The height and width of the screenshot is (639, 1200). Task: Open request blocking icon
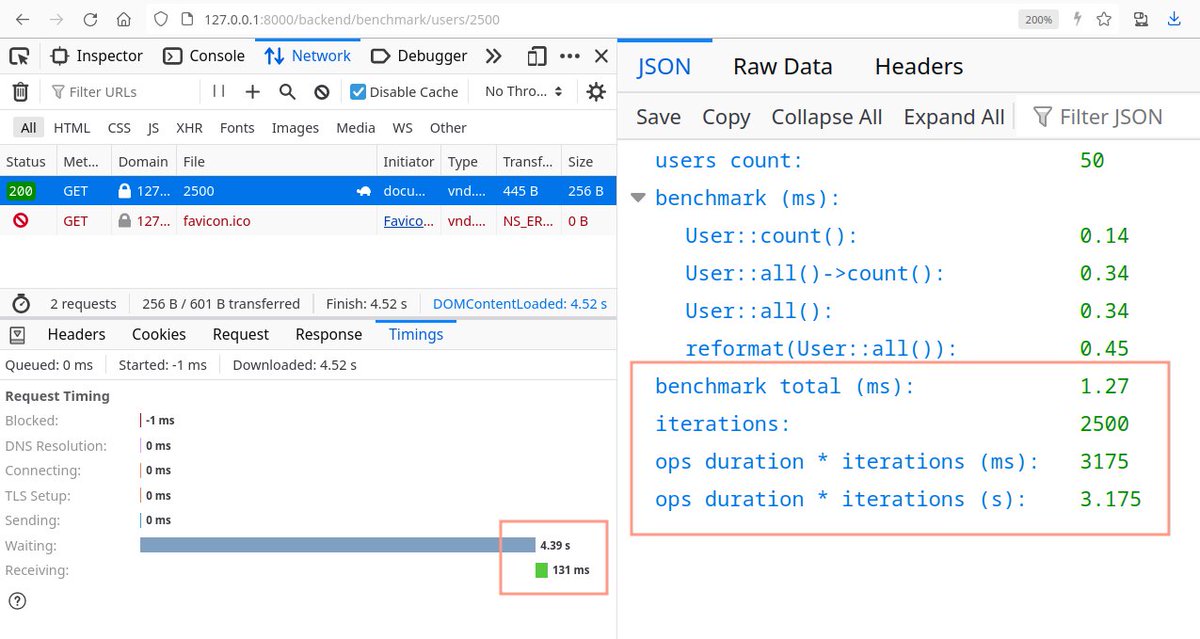(322, 92)
